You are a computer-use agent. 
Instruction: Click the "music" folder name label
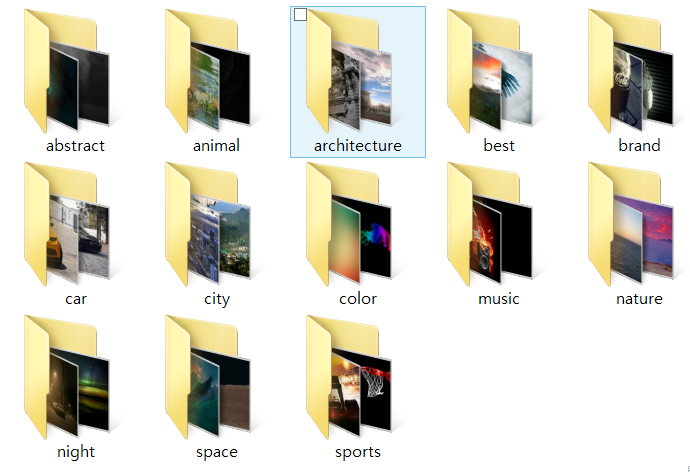pyautogui.click(x=498, y=299)
